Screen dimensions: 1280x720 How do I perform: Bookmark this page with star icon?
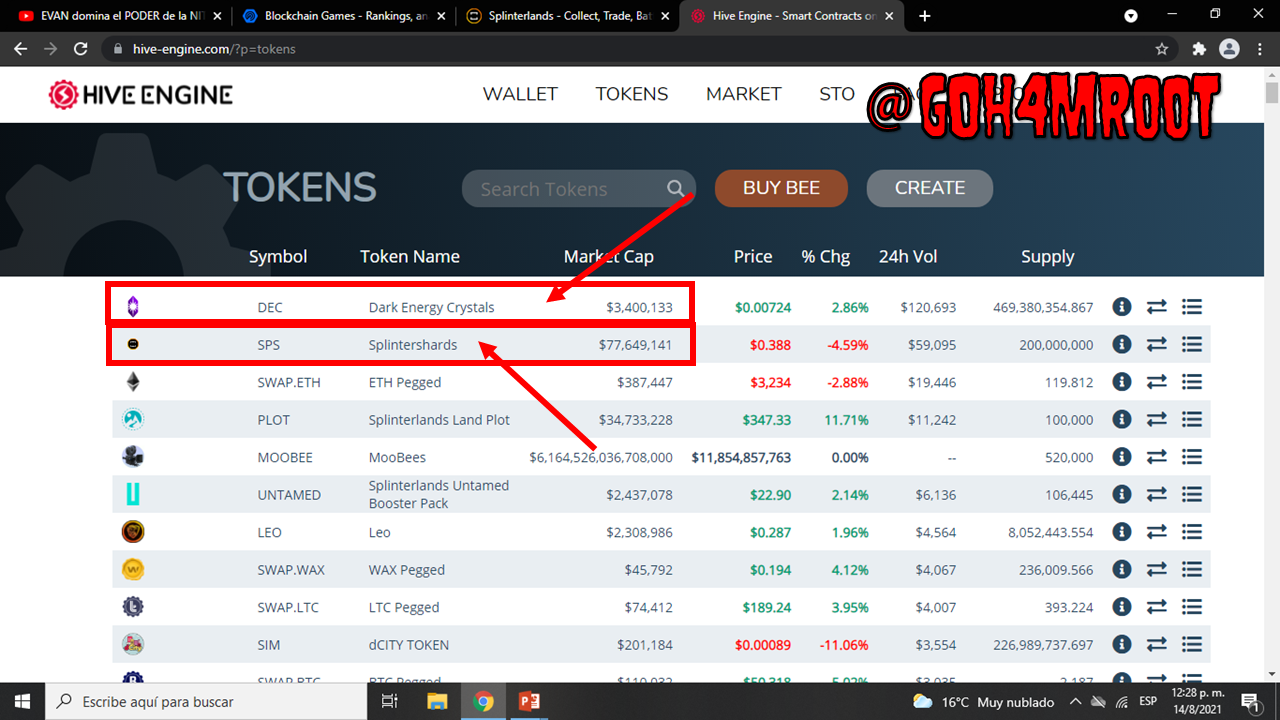click(1162, 49)
